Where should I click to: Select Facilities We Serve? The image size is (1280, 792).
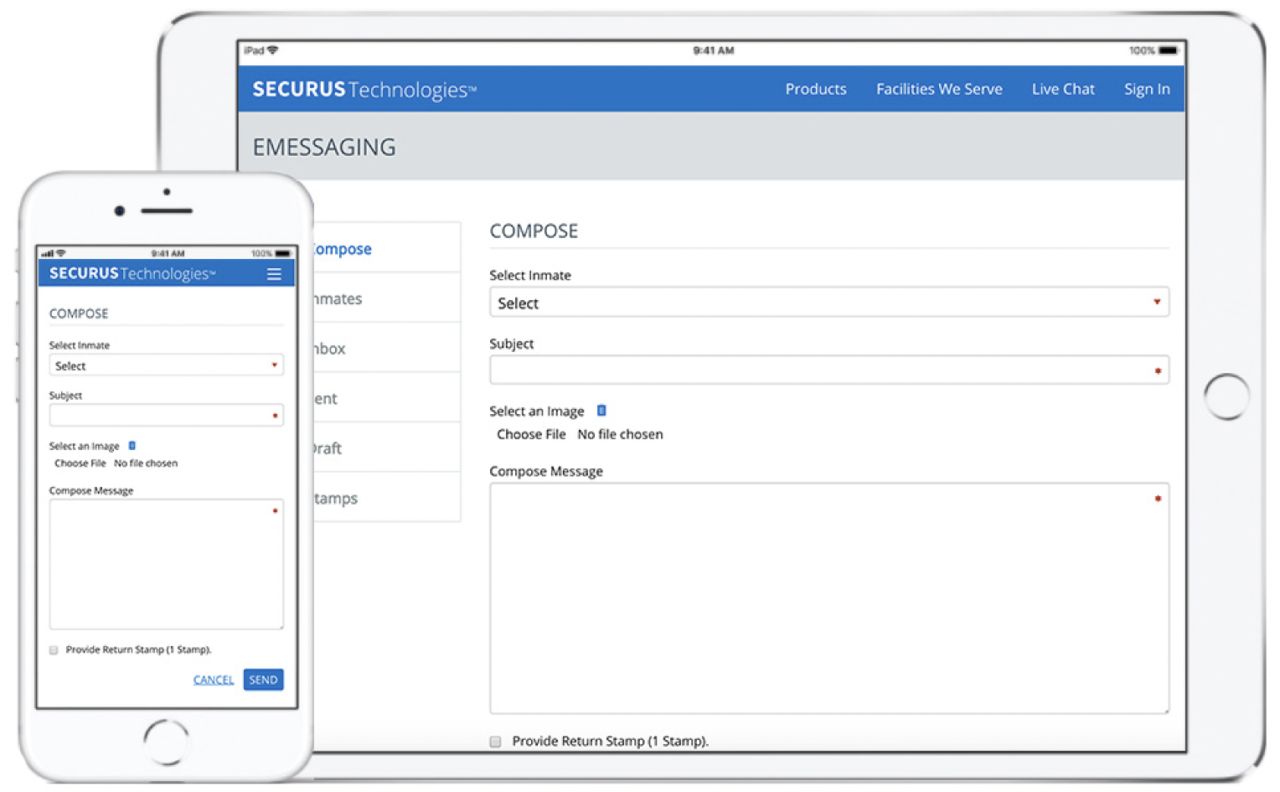(x=938, y=89)
